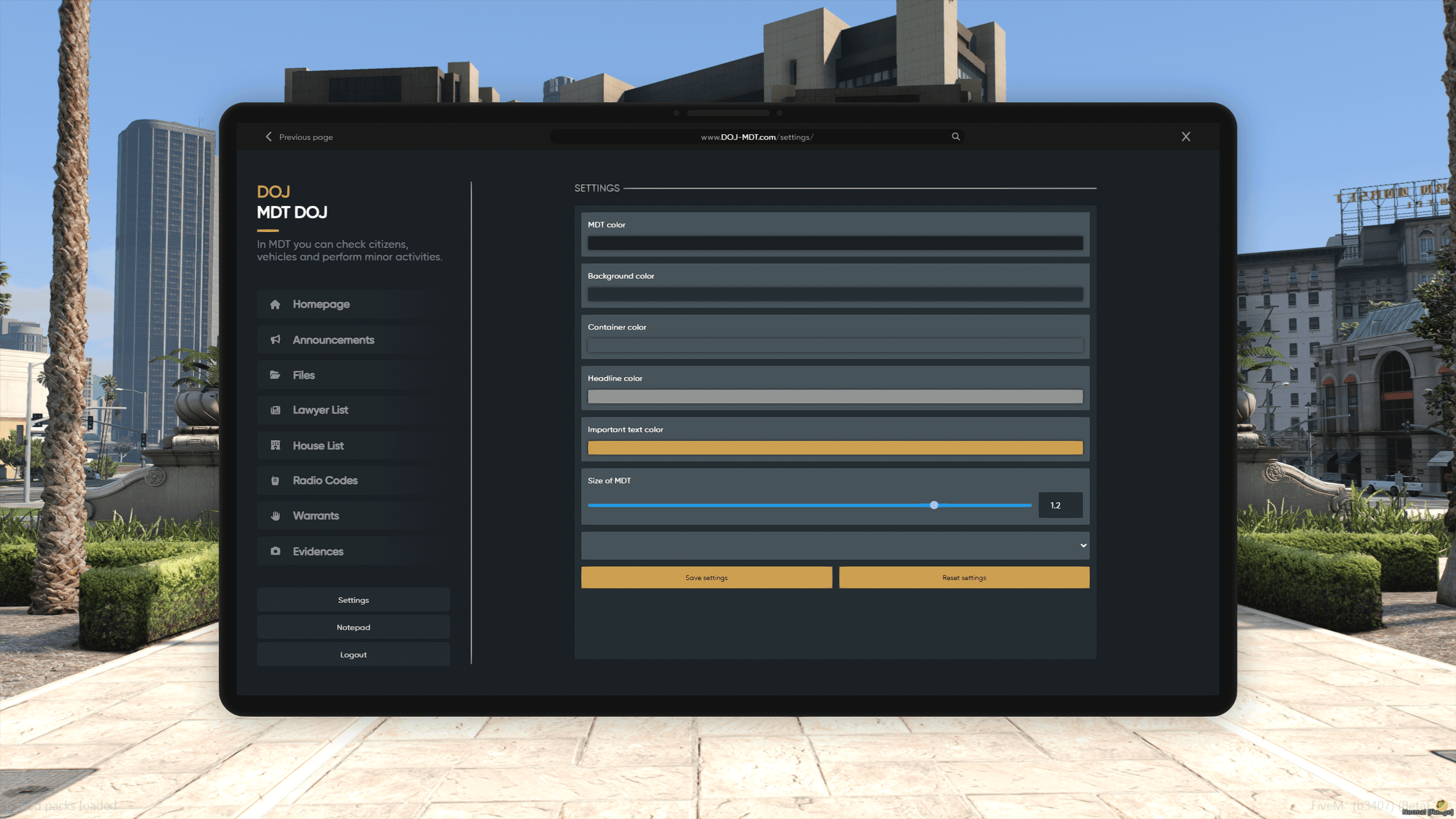Open the Headline color swatch picker
Image resolution: width=1456 pixels, height=819 pixels.
click(x=835, y=396)
